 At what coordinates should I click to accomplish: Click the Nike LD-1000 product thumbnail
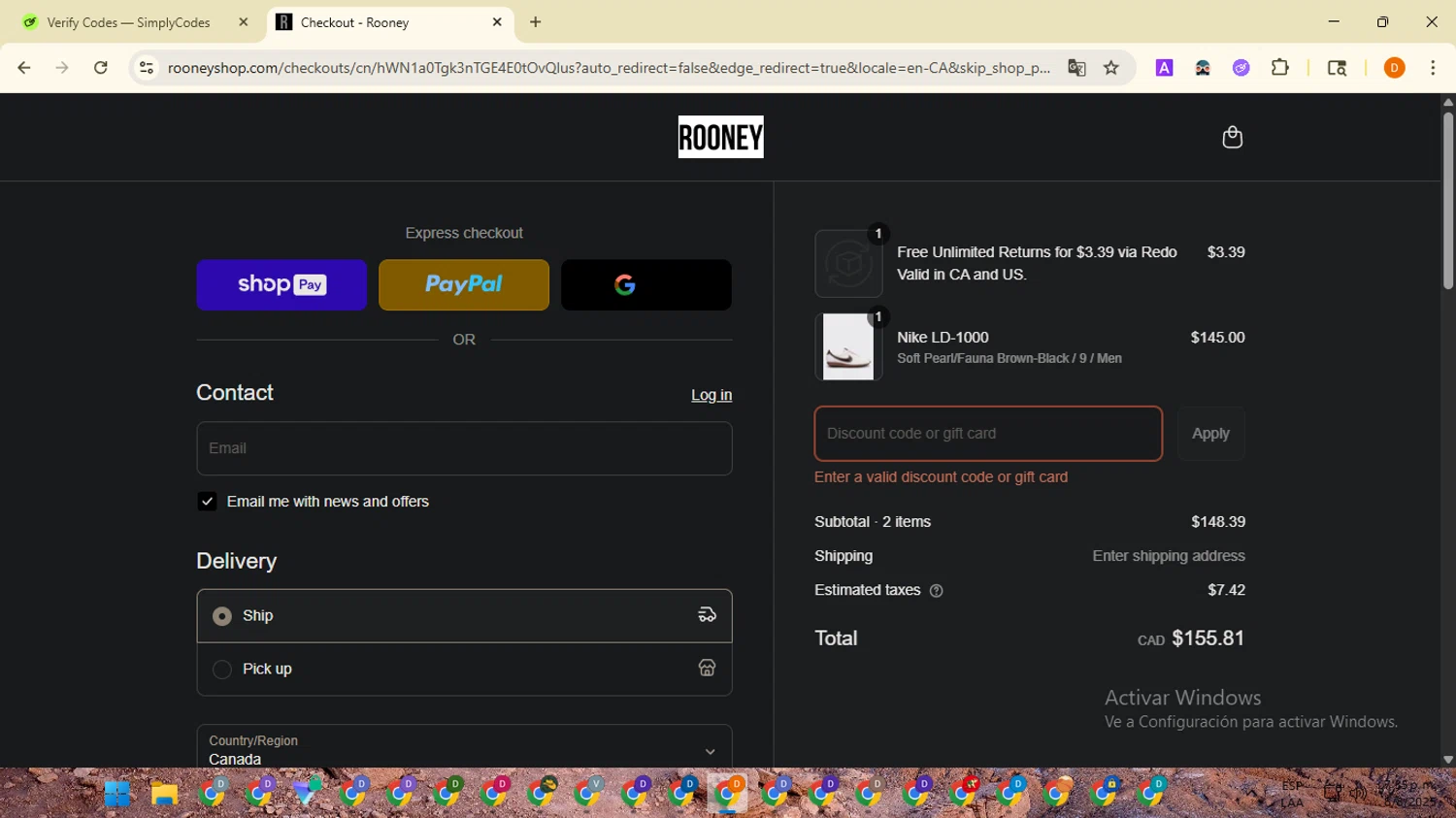[x=848, y=346]
